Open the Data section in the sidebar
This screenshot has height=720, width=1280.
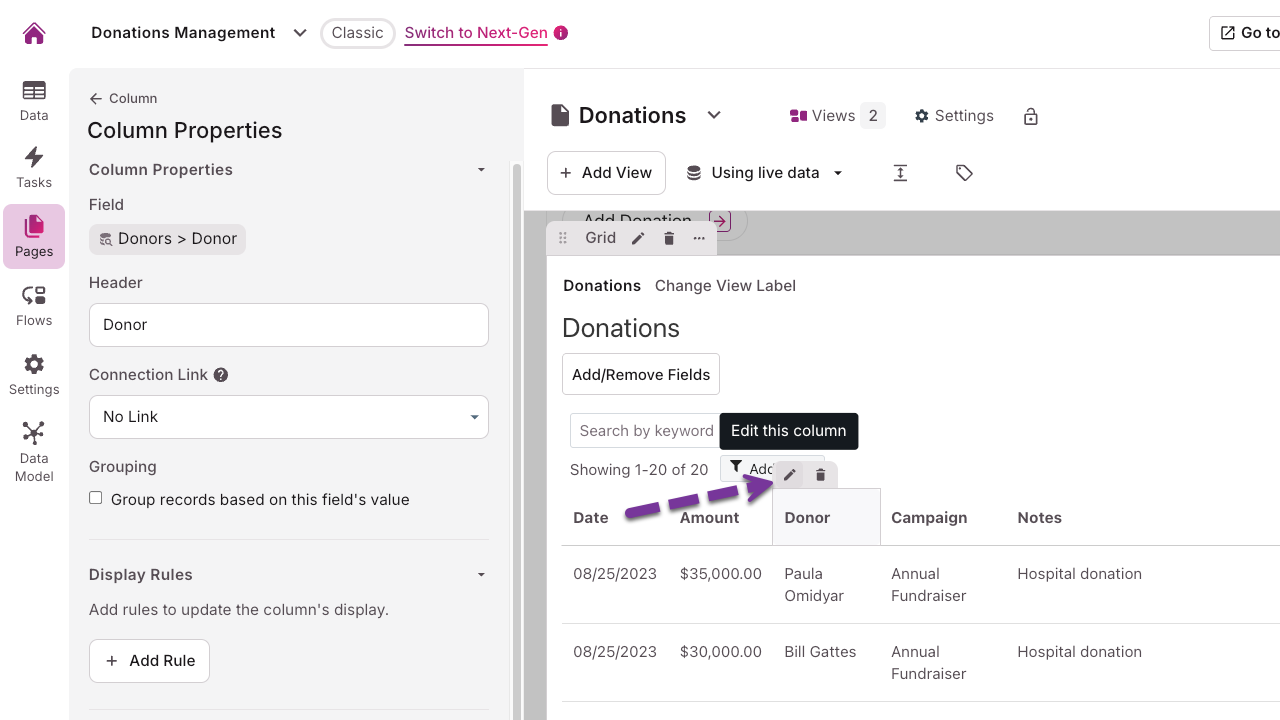34,100
